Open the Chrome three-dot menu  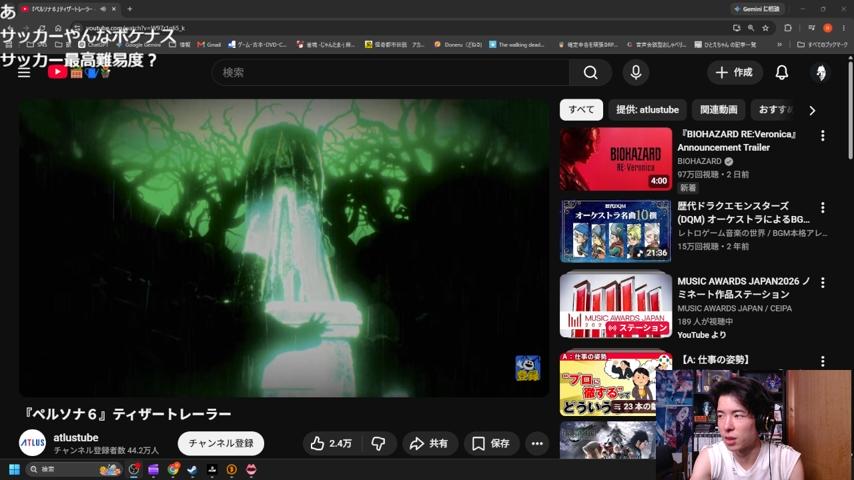click(x=844, y=28)
